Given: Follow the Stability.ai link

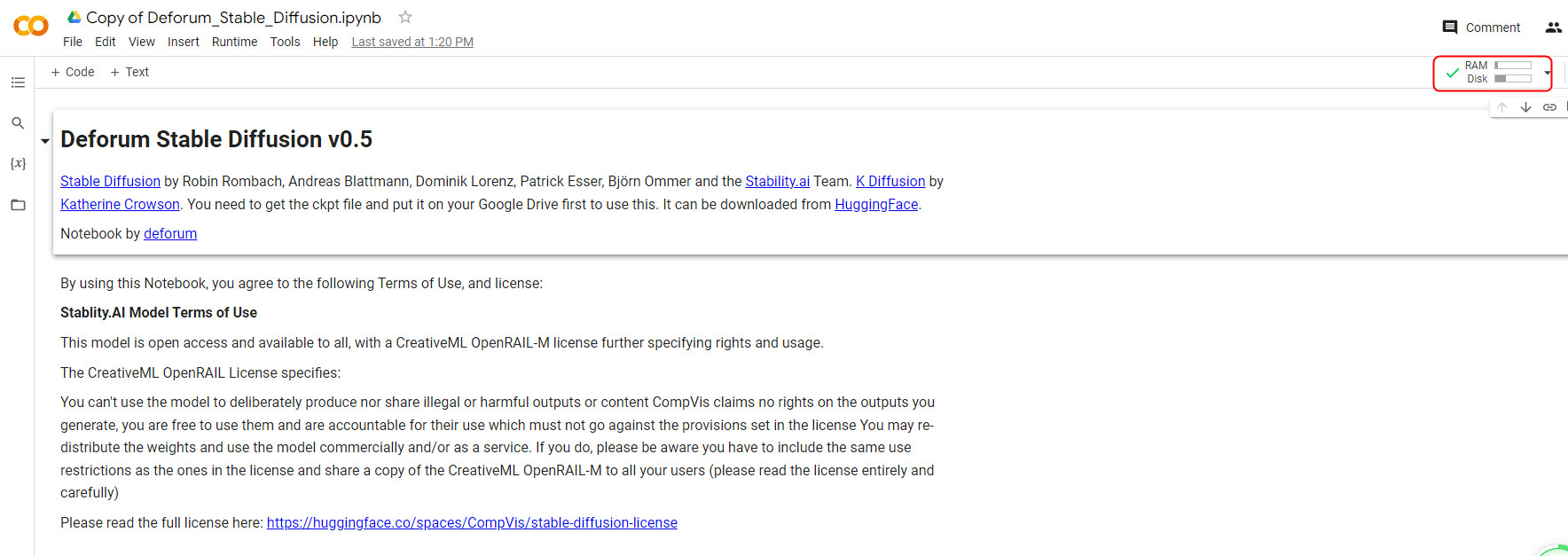Looking at the screenshot, I should tap(778, 181).
